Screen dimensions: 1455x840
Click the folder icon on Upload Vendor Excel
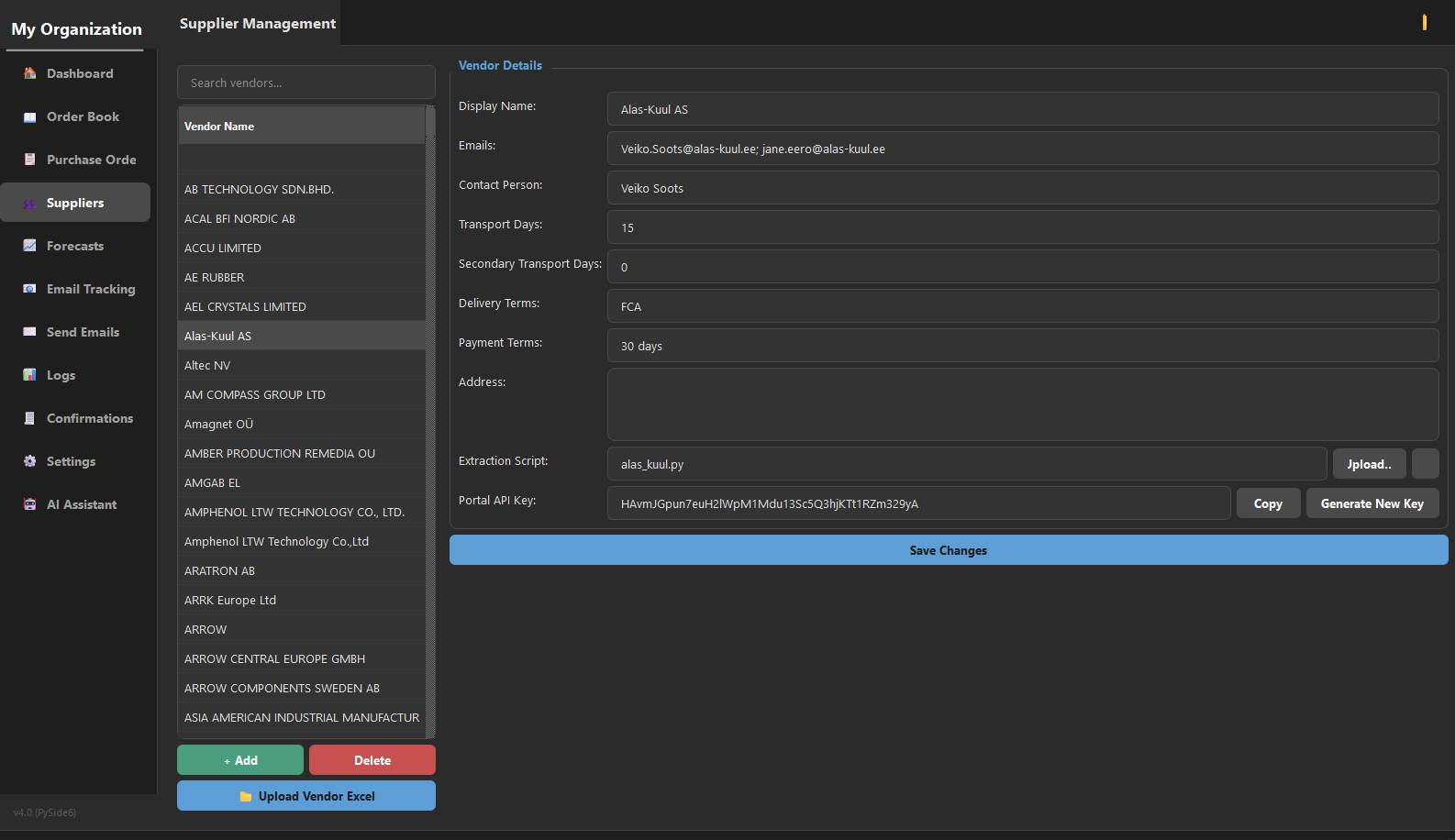(x=245, y=796)
